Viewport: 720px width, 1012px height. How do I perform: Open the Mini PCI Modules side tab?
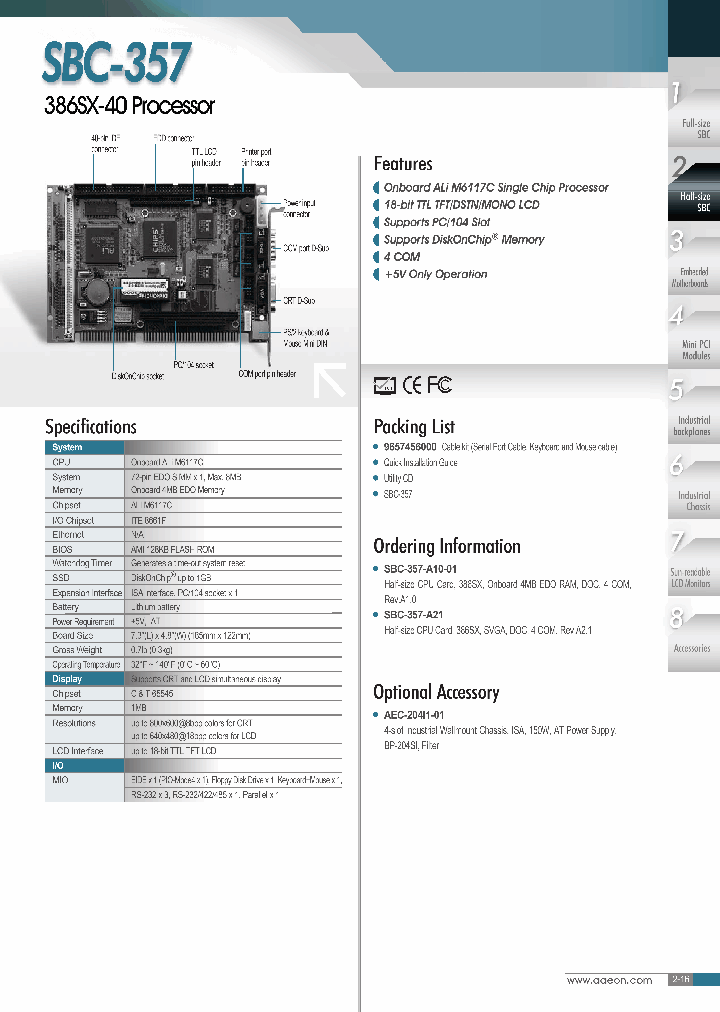(x=694, y=332)
